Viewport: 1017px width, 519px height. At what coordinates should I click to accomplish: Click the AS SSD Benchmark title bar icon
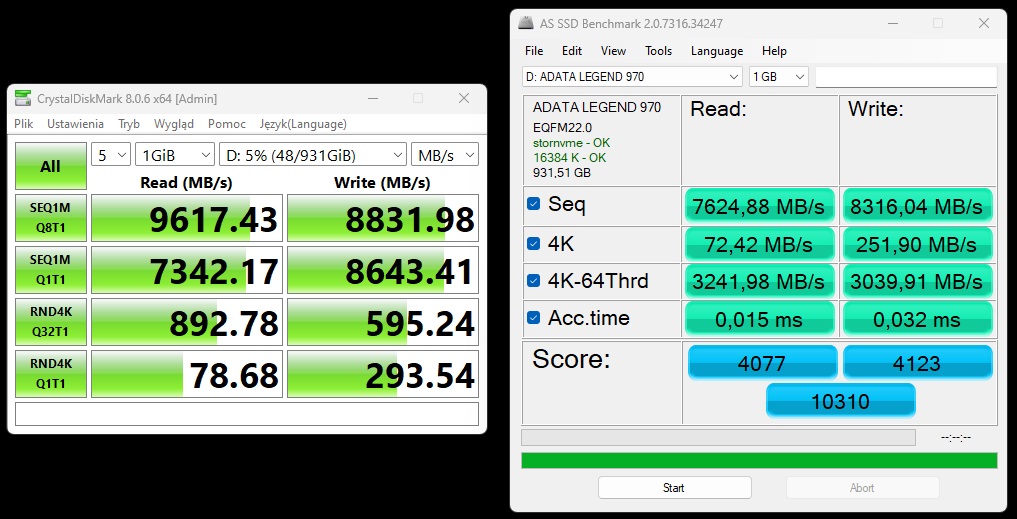526,23
